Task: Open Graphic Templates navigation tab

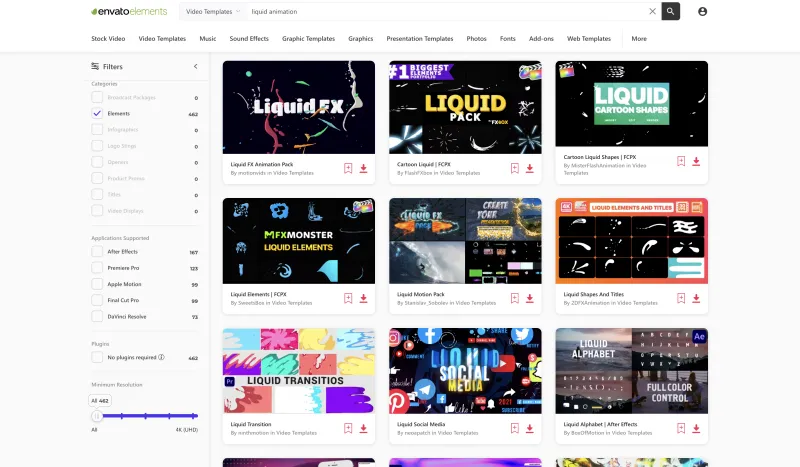Action: [309, 39]
